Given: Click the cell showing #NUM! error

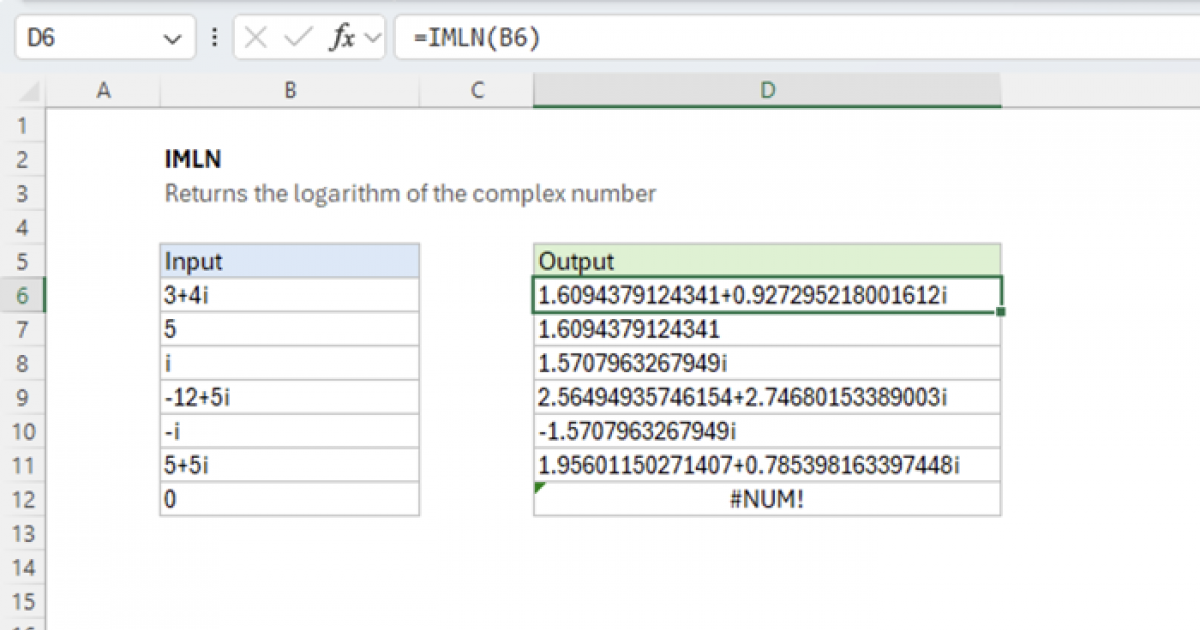Looking at the screenshot, I should tap(766, 497).
